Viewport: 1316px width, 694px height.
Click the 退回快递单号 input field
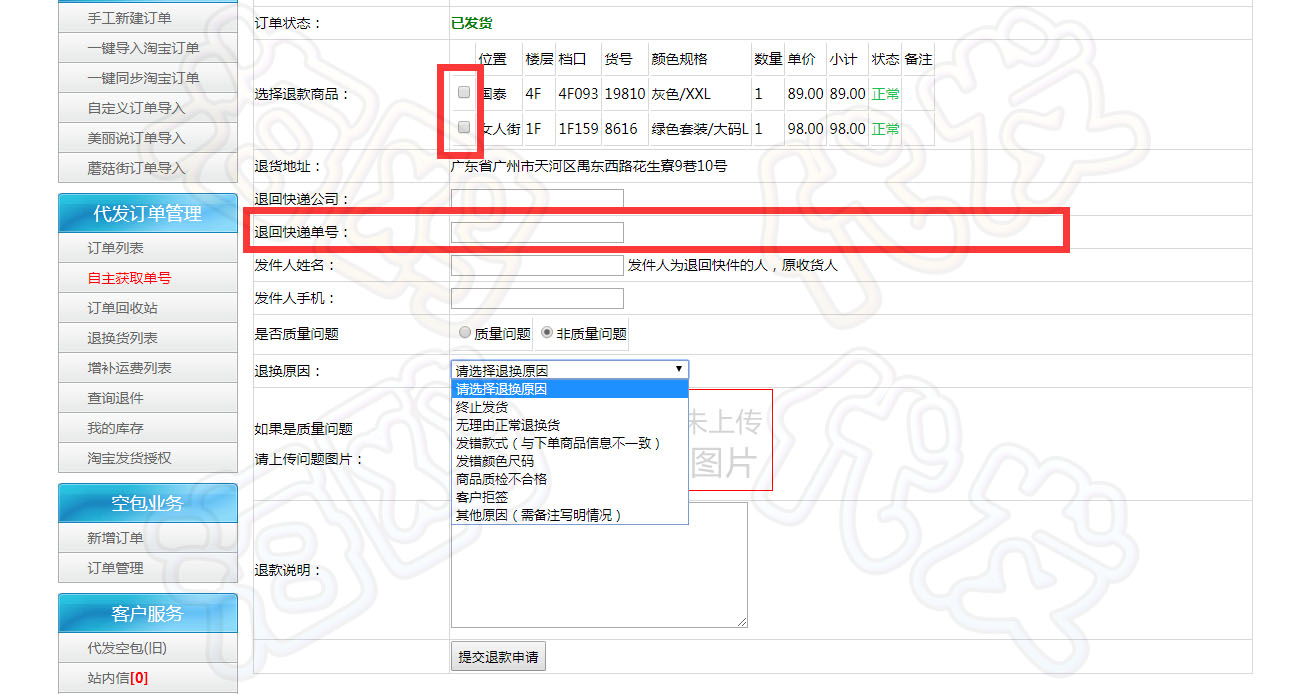tap(537, 232)
